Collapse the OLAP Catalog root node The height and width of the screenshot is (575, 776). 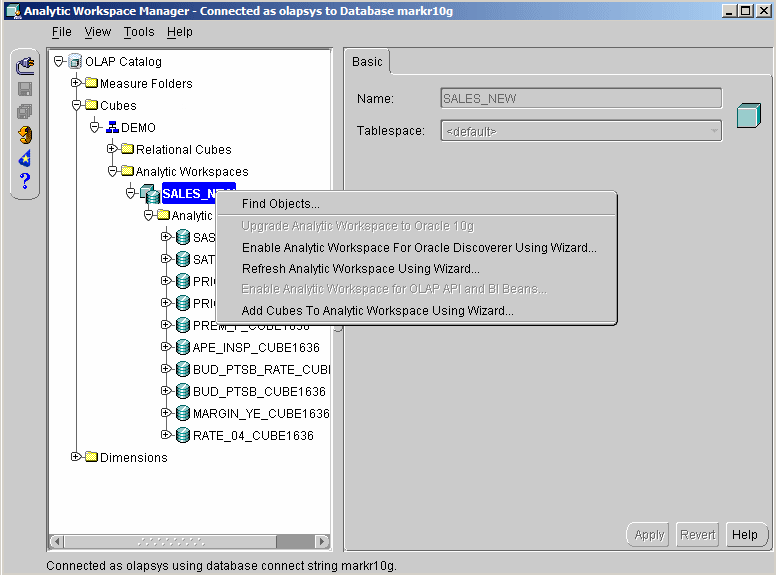(x=59, y=61)
